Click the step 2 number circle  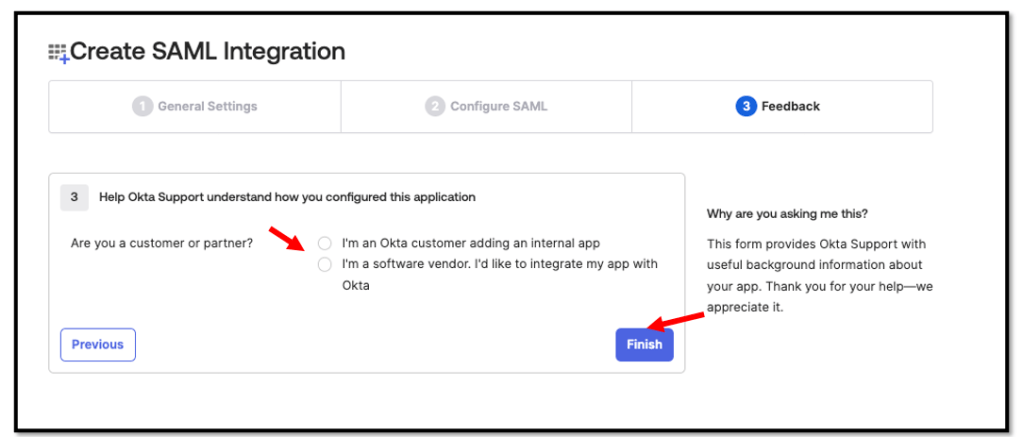pyautogui.click(x=435, y=107)
